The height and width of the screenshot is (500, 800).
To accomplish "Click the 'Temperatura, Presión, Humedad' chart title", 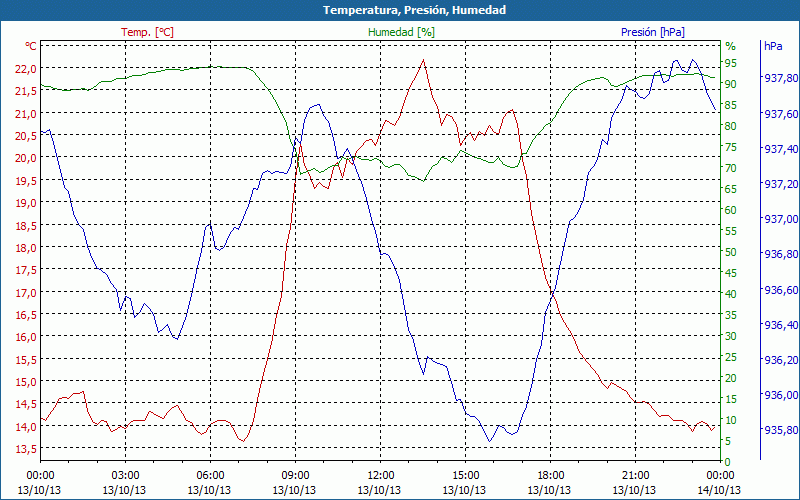I will pyautogui.click(x=414, y=10).
